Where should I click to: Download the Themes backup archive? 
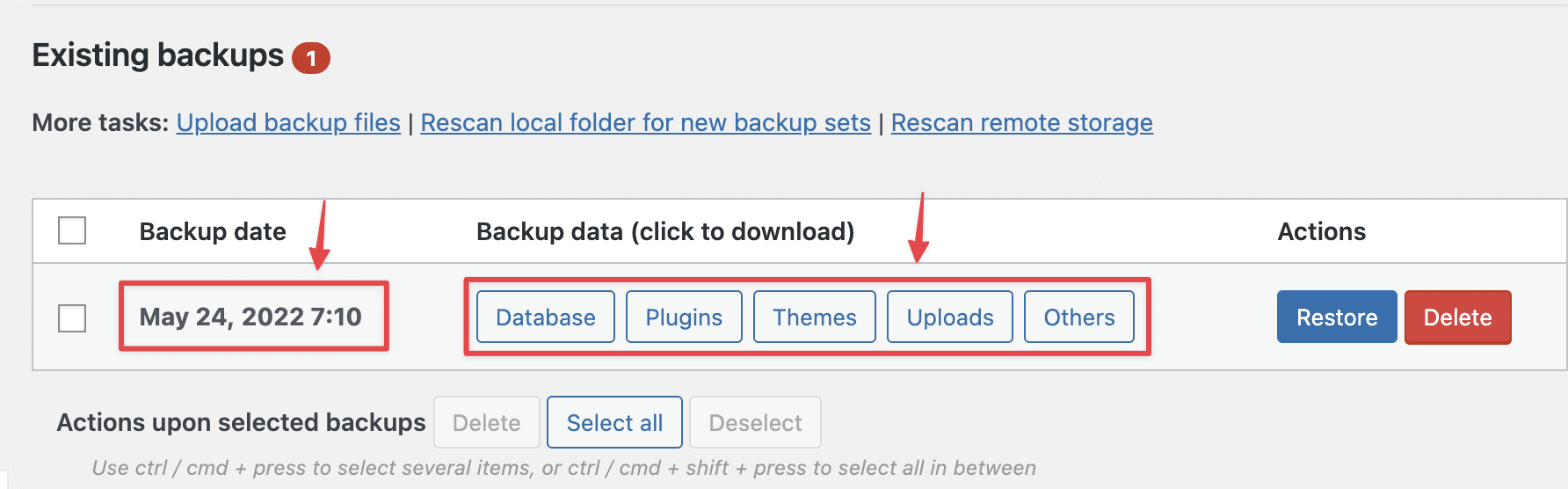[814, 317]
